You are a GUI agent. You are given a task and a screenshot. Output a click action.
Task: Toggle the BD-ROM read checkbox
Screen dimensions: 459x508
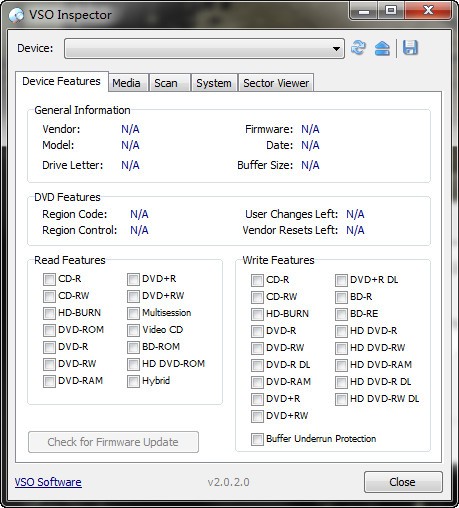133,347
